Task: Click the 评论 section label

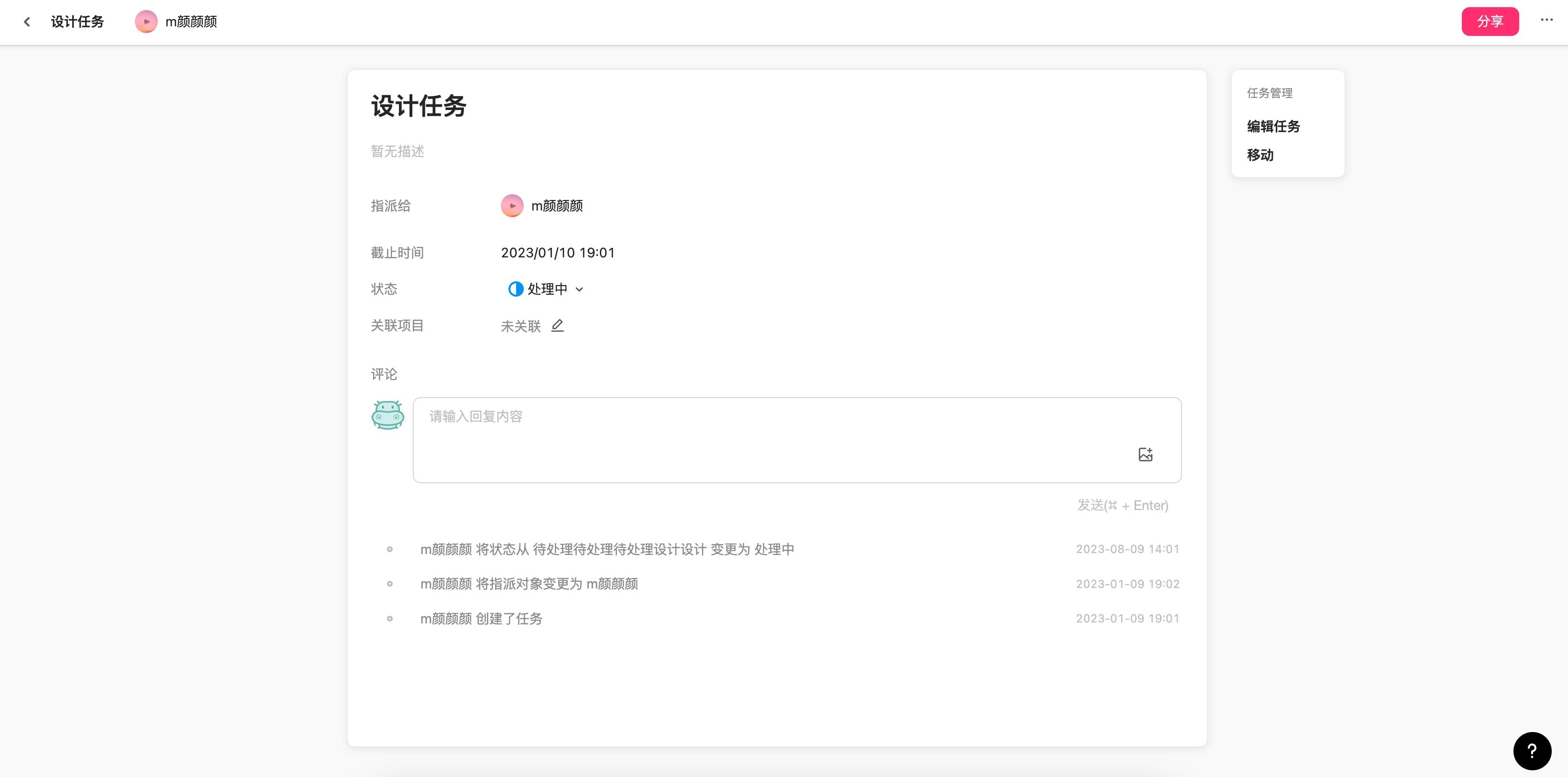Action: click(x=384, y=374)
